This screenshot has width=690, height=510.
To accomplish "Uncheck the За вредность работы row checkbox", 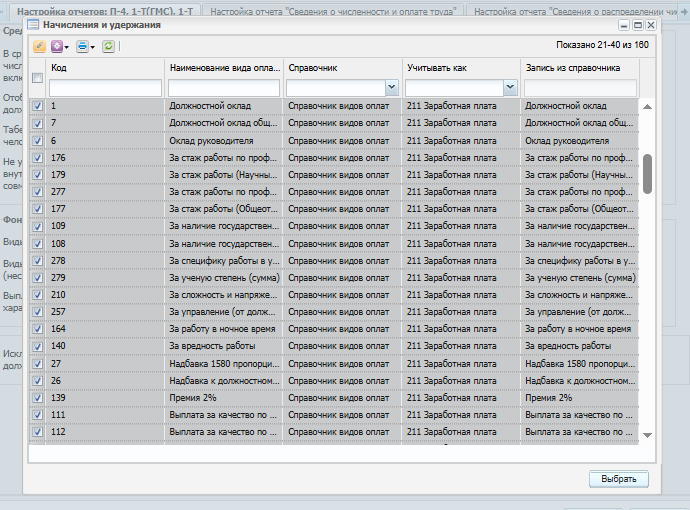I will 37,346.
